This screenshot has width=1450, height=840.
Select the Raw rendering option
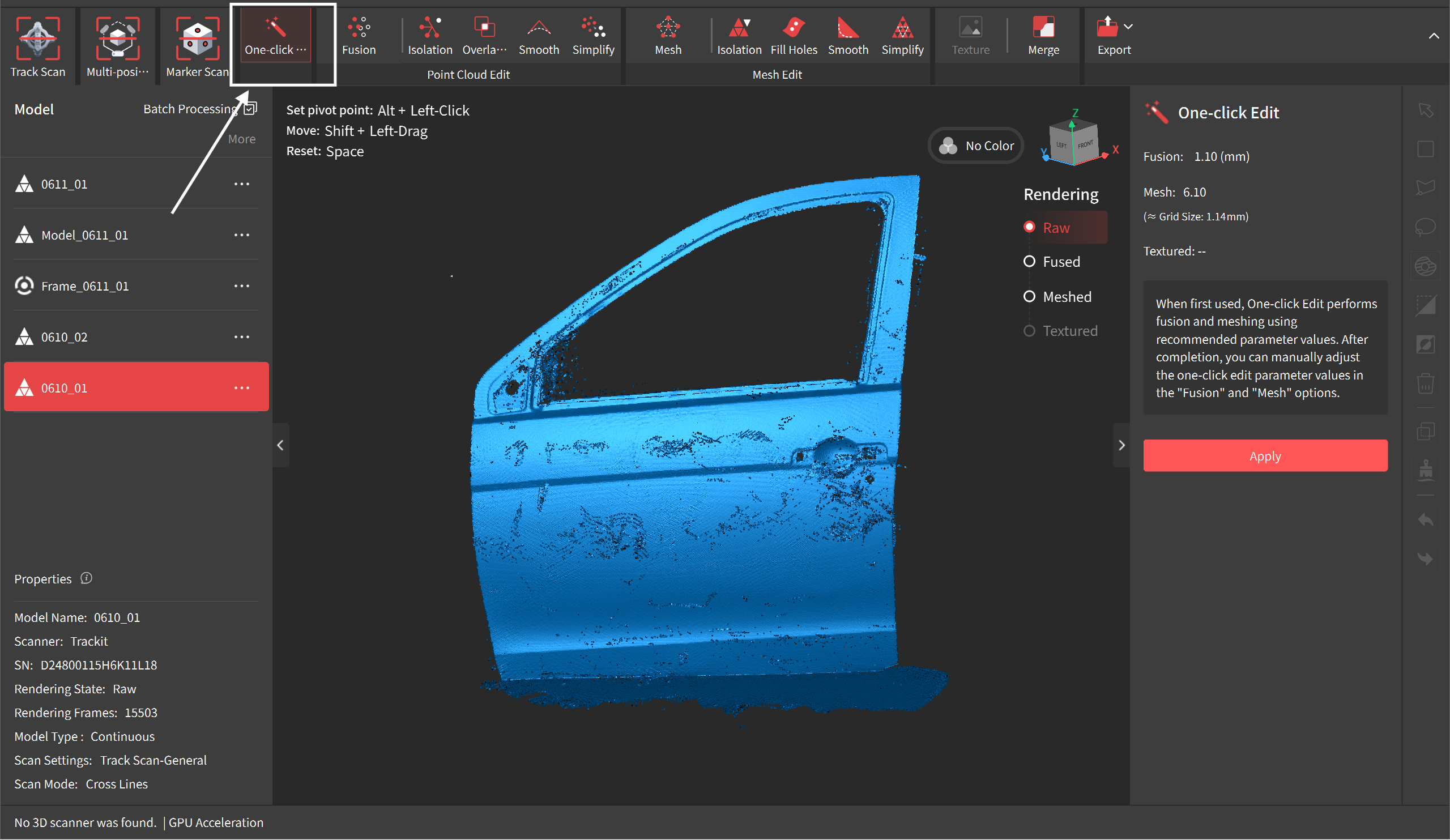click(1064, 227)
